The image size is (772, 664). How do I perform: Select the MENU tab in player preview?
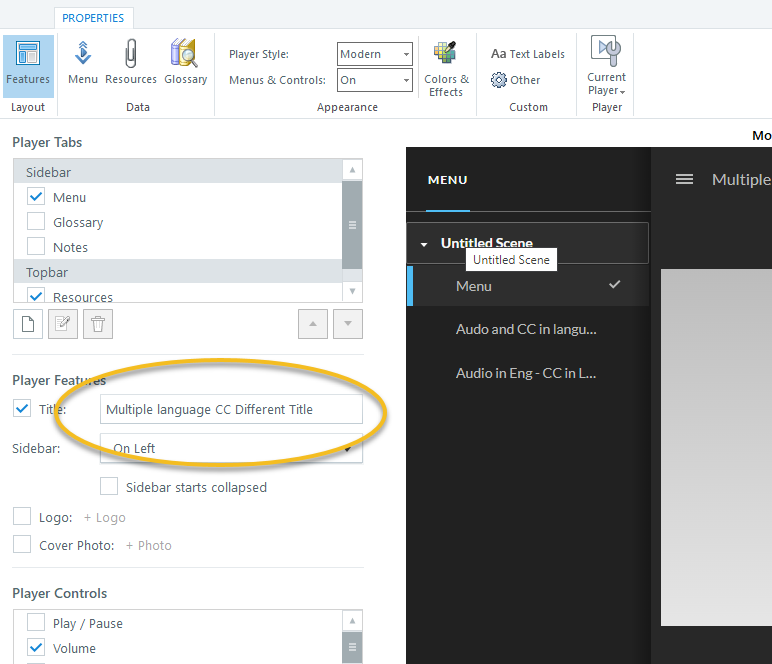[x=448, y=180]
